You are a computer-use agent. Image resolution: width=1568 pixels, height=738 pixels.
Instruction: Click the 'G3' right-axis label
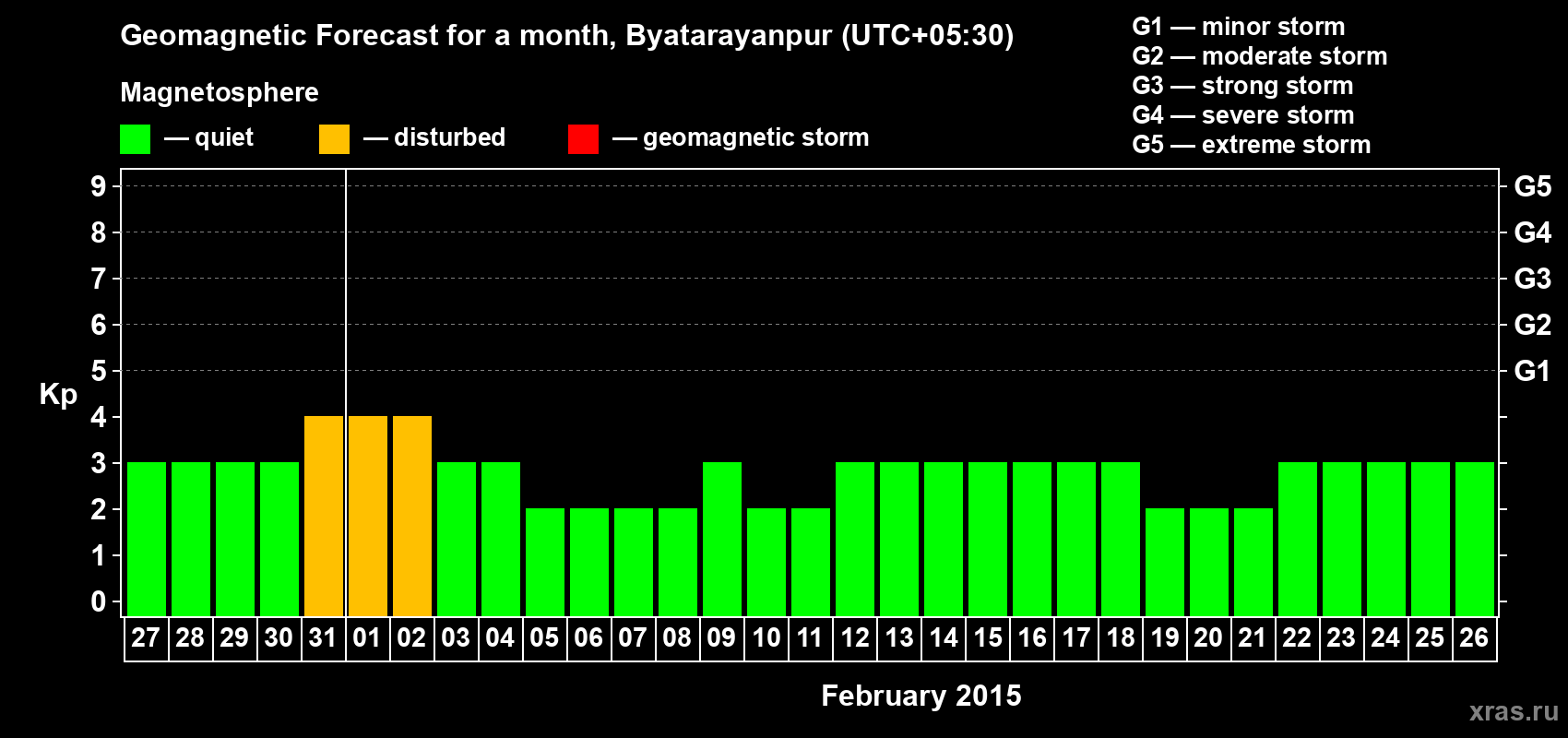point(1533,279)
